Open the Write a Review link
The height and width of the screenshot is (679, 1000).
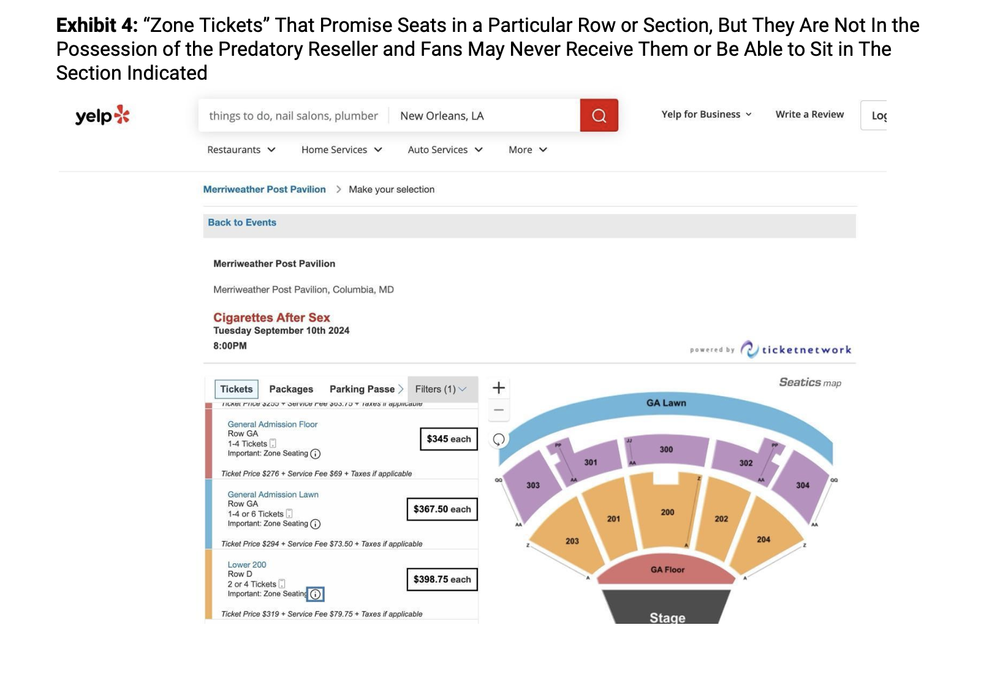pyautogui.click(x=809, y=115)
